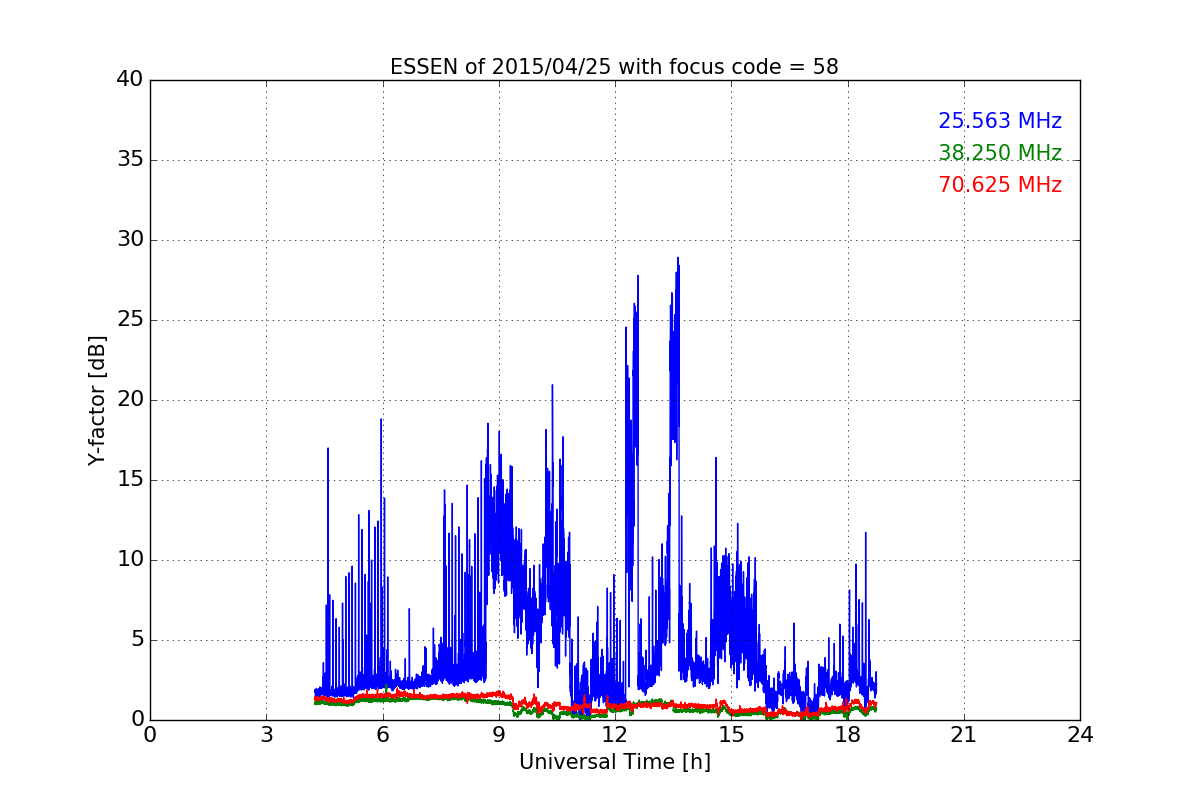Screen dimensions: 1200x800
Task: Click the x-axis tick label 12
Action: (x=614, y=735)
